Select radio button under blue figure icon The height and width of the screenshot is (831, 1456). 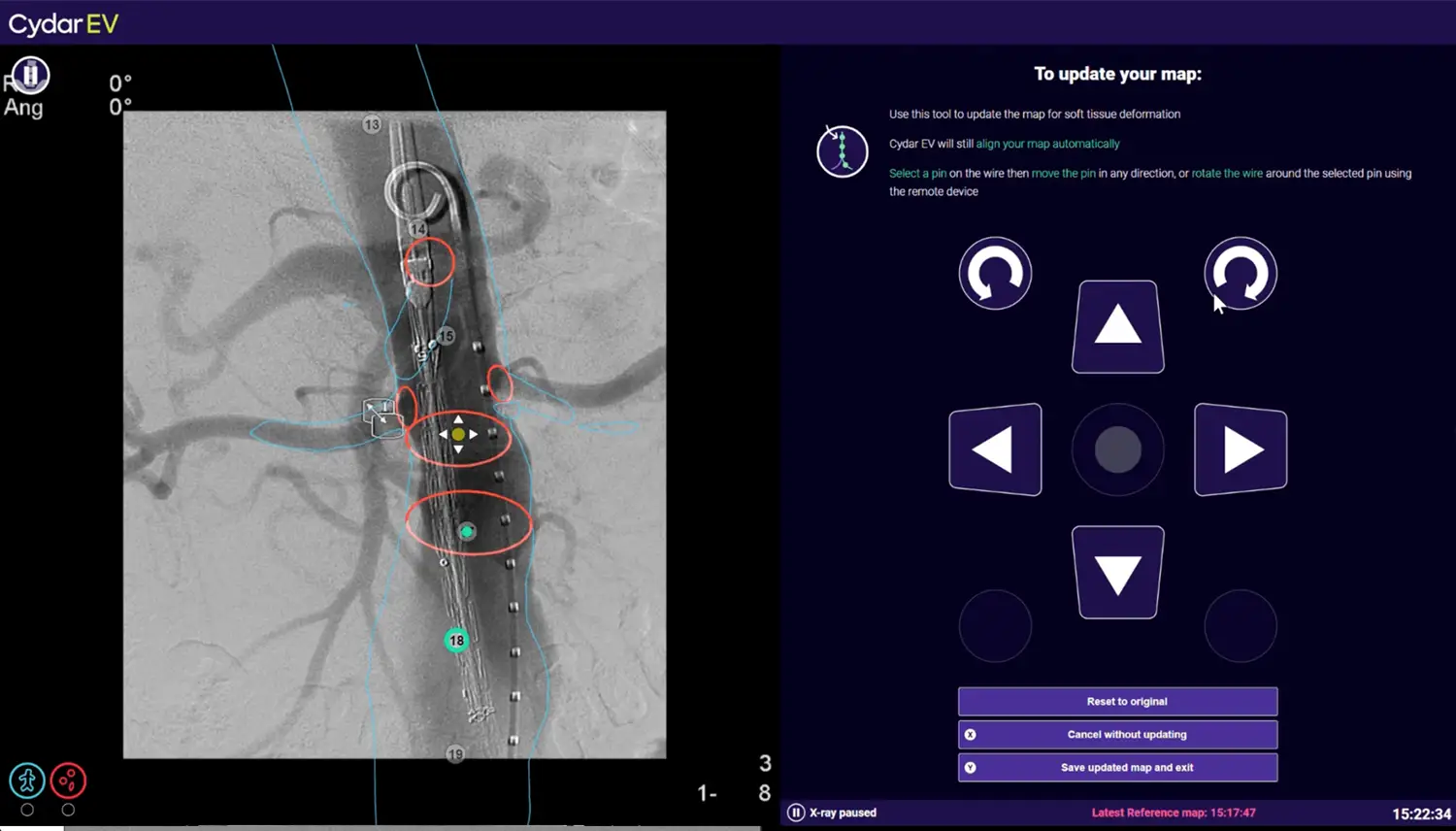coord(27,810)
